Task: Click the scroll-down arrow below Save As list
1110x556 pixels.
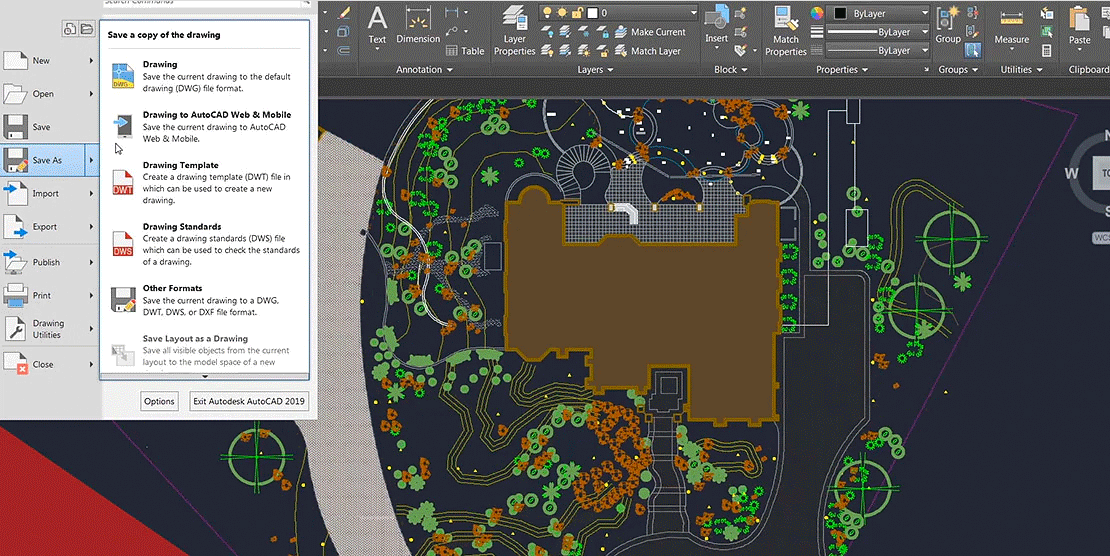Action: point(204,377)
